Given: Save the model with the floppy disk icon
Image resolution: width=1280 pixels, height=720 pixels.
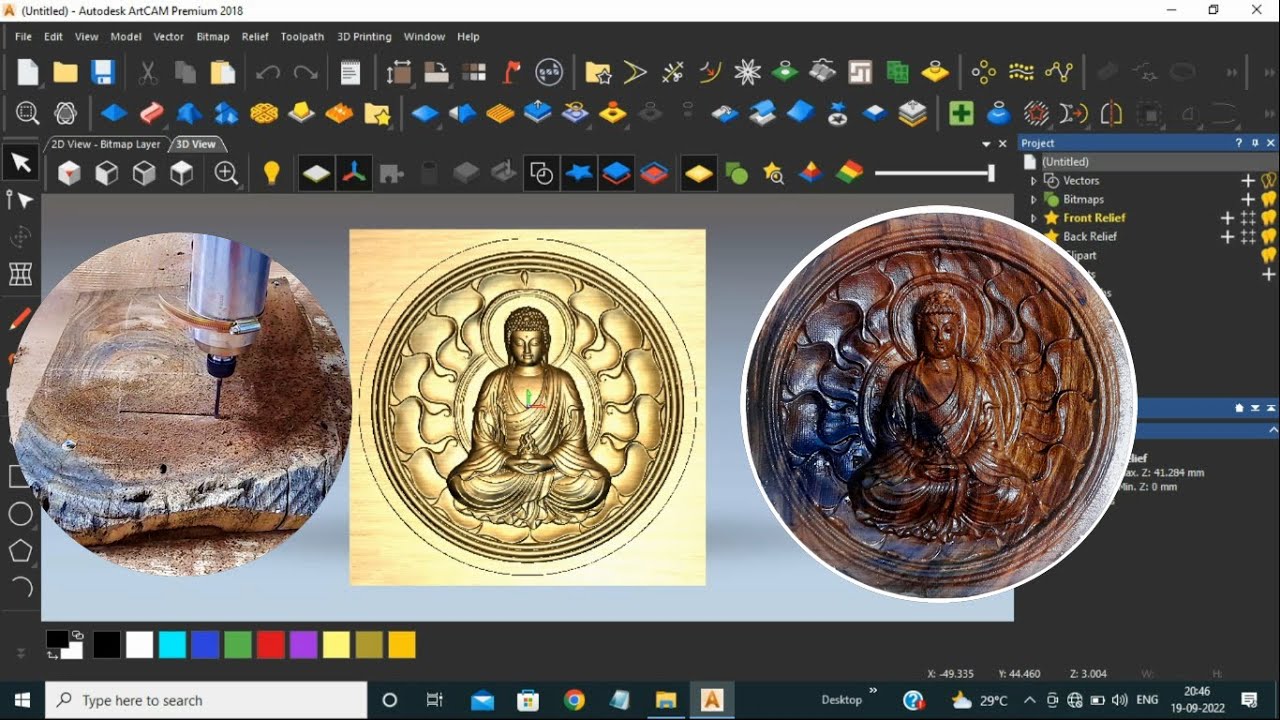Looking at the screenshot, I should 103,72.
